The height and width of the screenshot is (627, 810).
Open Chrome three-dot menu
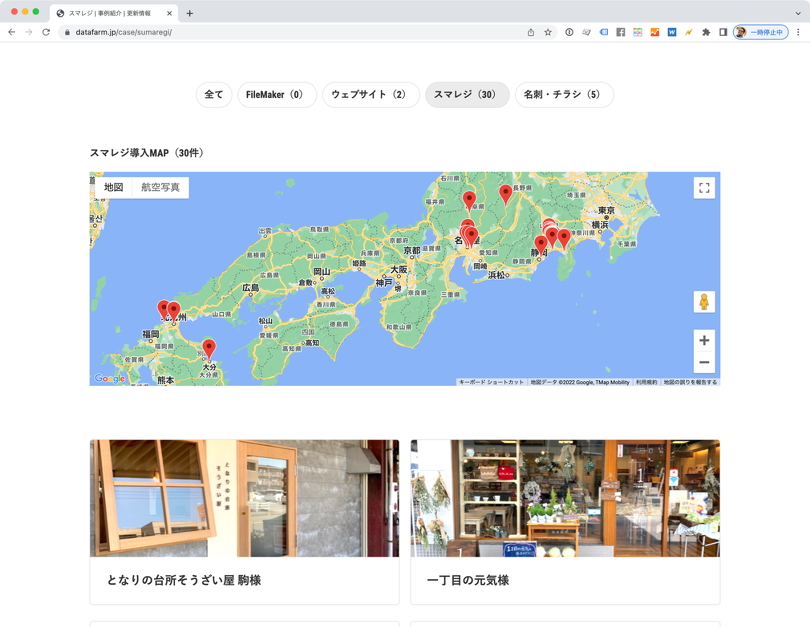(x=798, y=32)
